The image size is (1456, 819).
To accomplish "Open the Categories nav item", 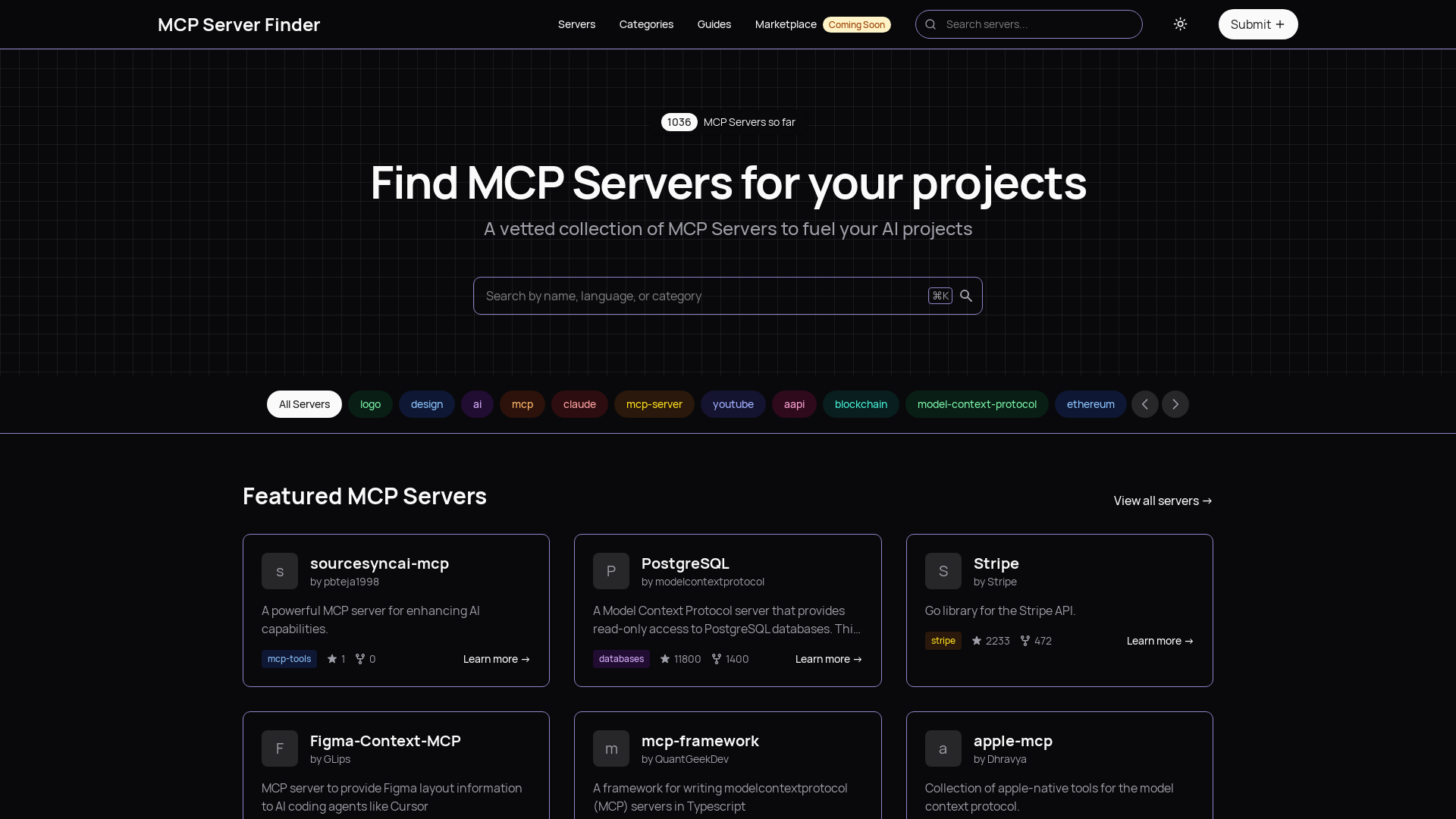I will 646,24.
